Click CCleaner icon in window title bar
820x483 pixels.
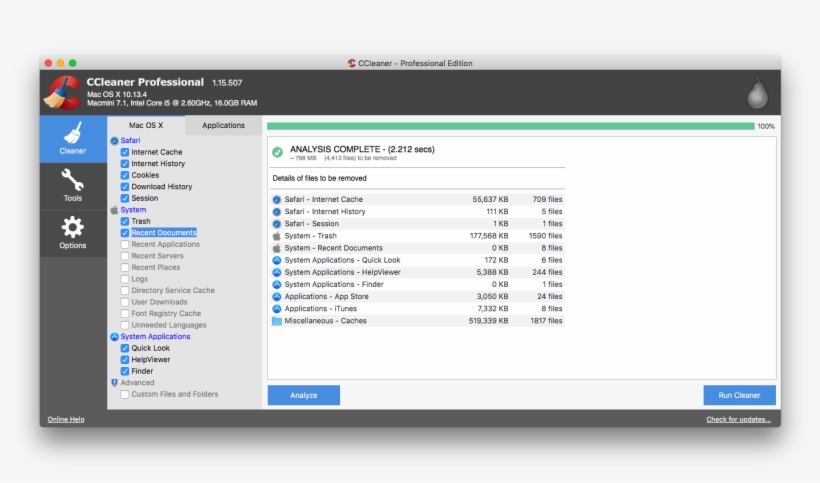point(351,63)
